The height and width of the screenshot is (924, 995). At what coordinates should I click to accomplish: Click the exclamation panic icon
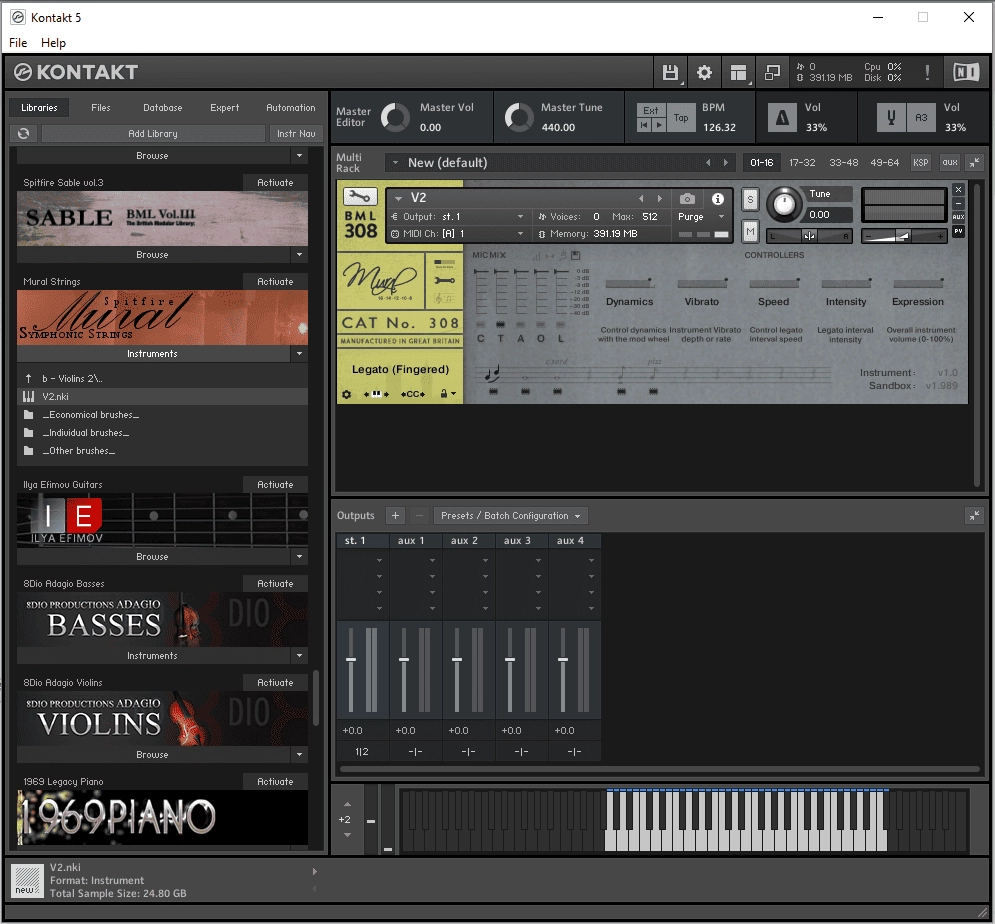(927, 72)
